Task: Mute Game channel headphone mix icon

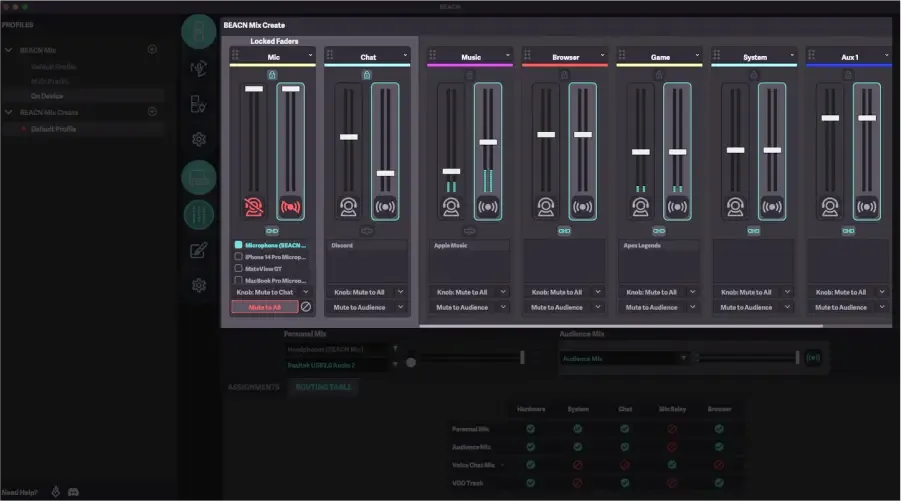Action: [641, 207]
